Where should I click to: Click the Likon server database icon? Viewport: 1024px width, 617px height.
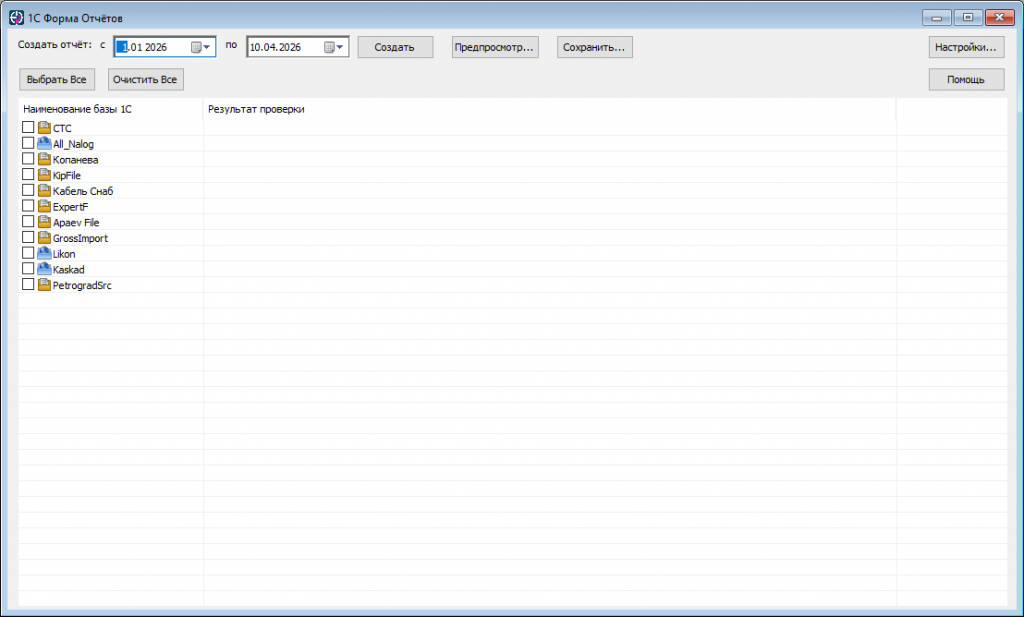click(44, 253)
